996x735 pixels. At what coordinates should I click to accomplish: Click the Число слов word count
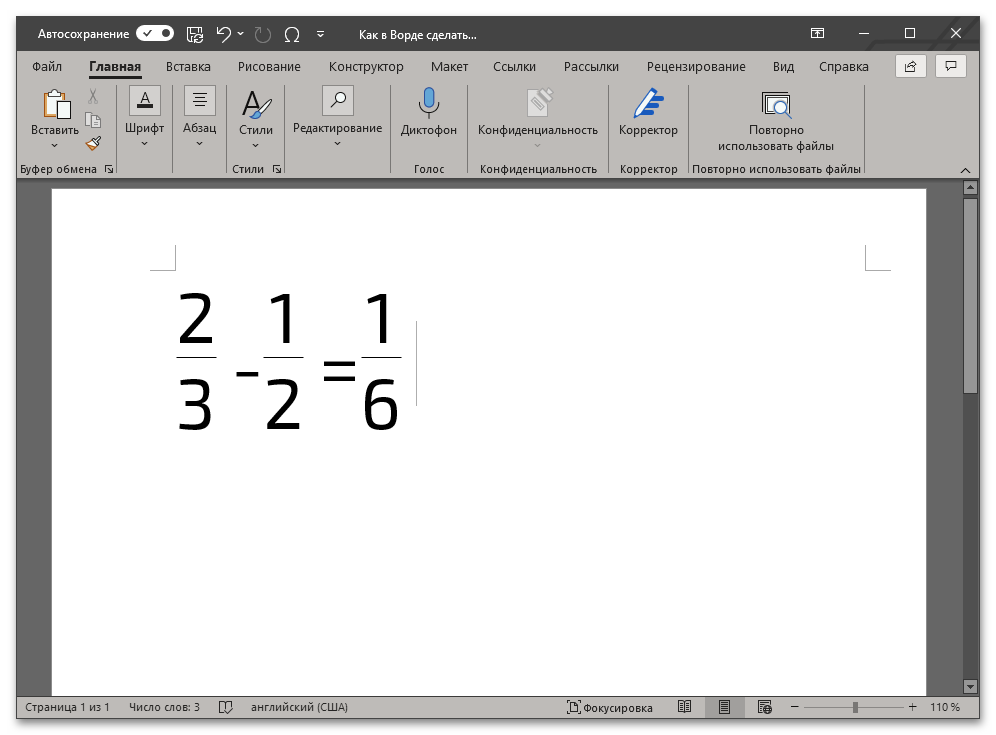tap(164, 707)
